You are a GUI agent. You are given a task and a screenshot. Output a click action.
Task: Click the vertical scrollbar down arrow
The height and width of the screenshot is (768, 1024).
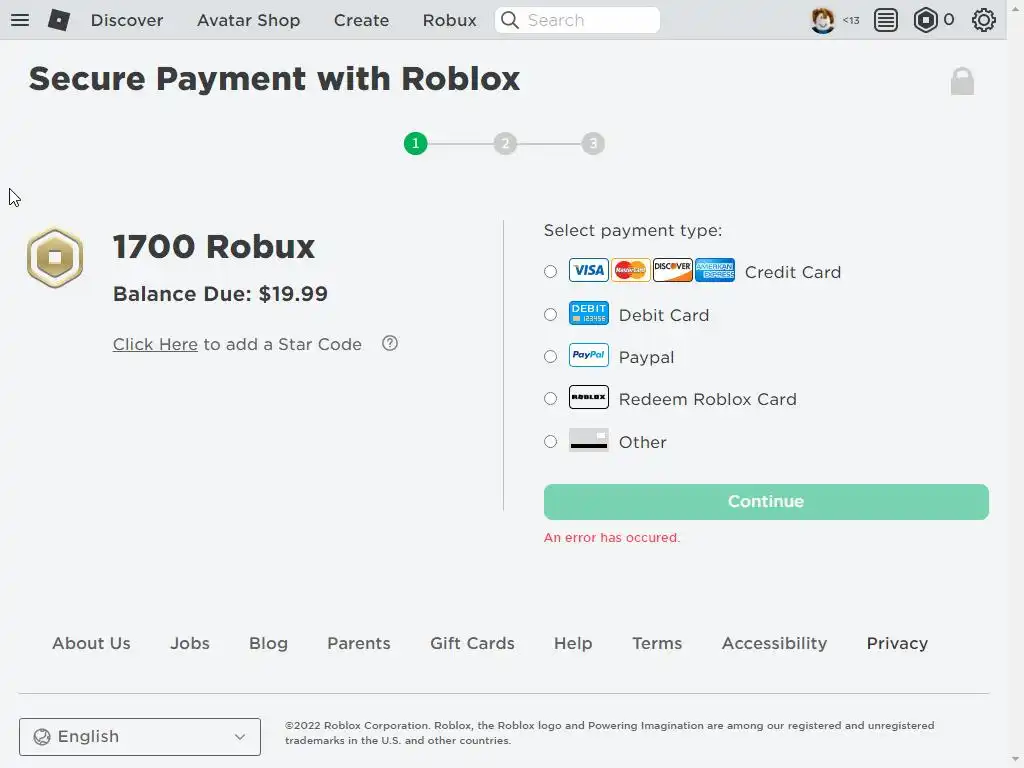coord(1016,760)
